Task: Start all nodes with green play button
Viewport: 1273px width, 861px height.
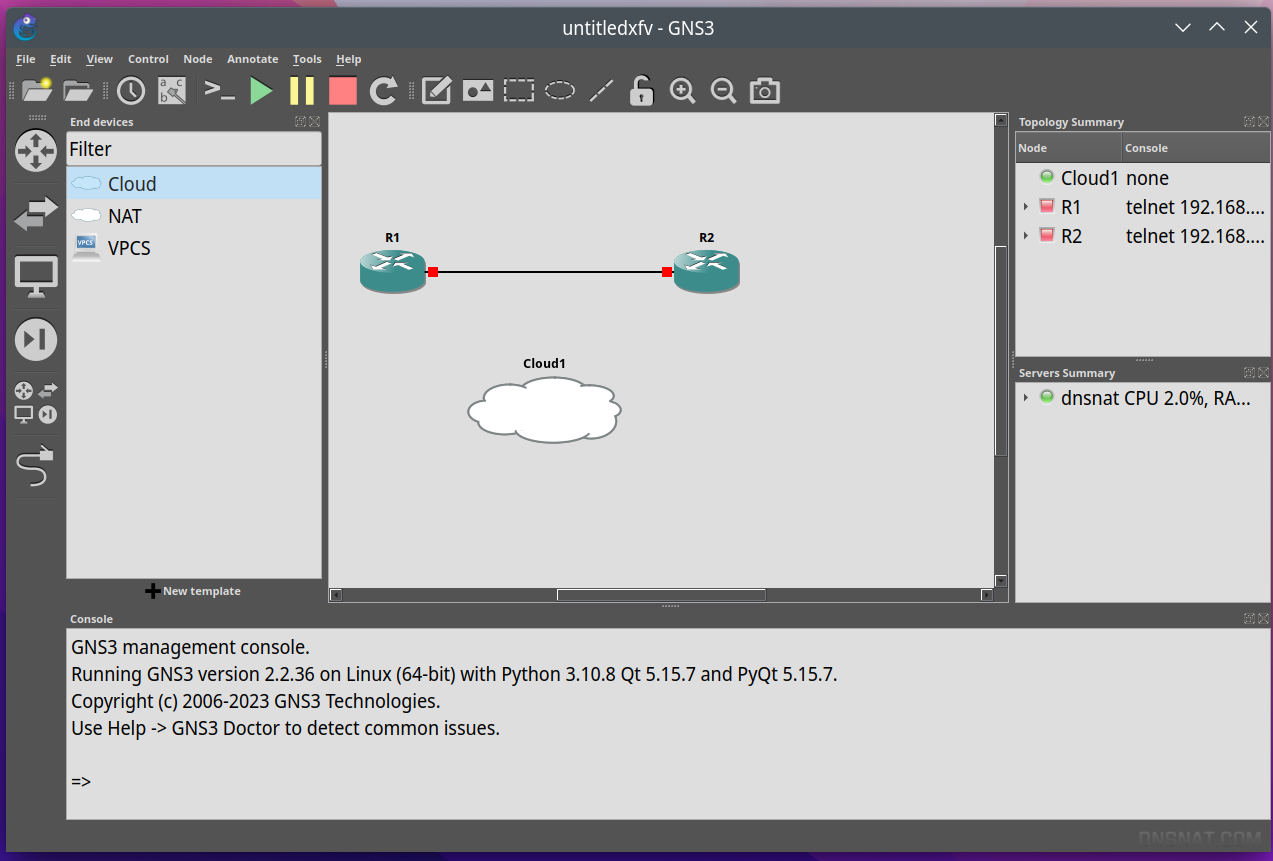Action: click(261, 91)
